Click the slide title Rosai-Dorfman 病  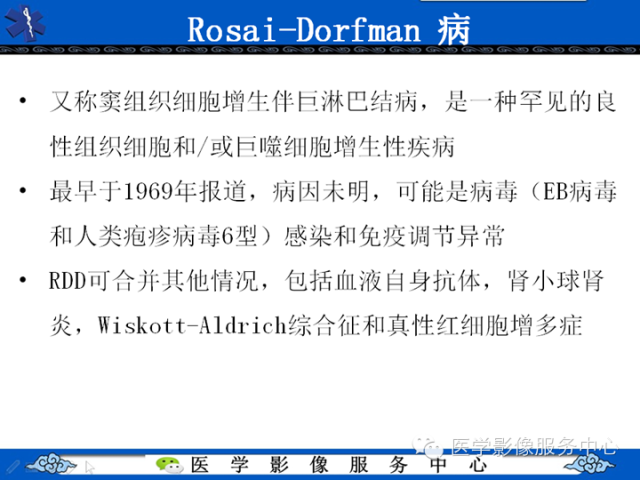(x=329, y=28)
